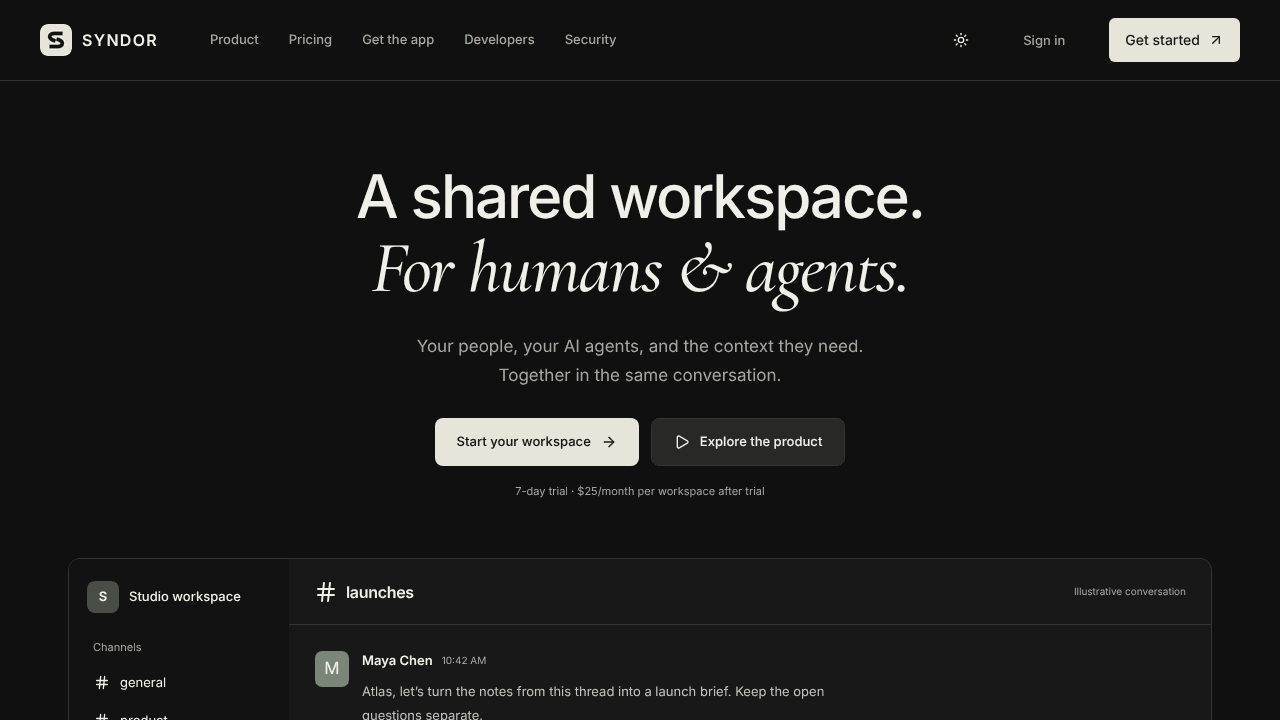1280x720 pixels.
Task: Open the Pricing page
Action: 310,40
